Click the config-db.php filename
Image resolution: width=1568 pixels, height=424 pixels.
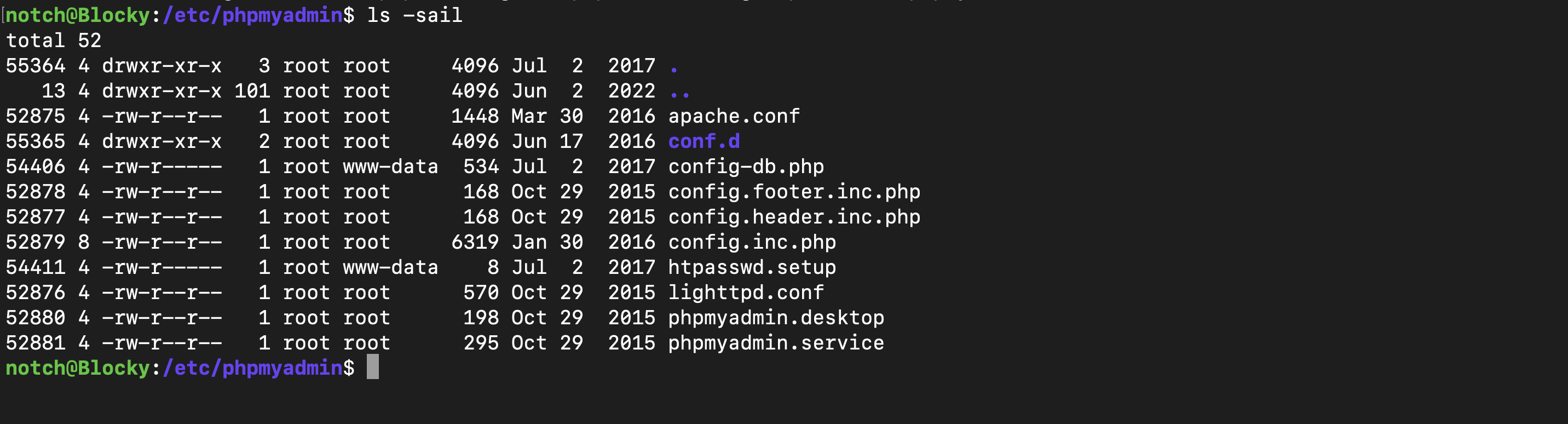[x=746, y=167]
